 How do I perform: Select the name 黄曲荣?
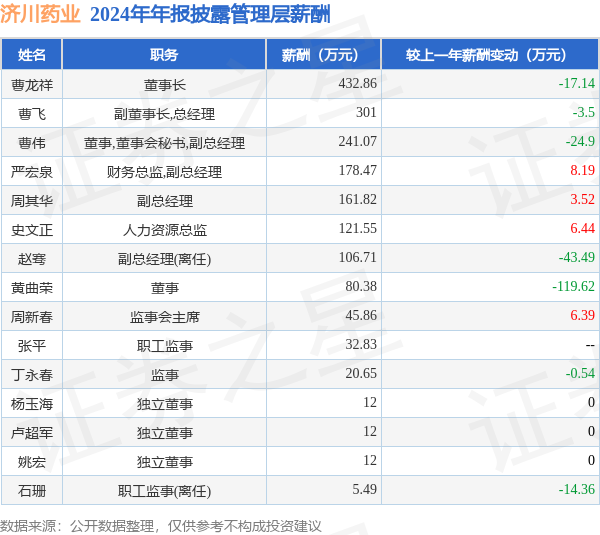tap(32, 288)
